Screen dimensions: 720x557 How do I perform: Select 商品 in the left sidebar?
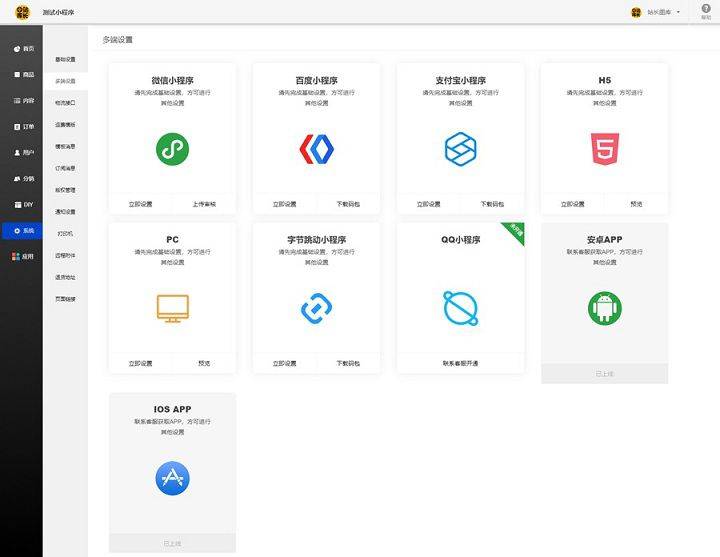tap(23, 75)
